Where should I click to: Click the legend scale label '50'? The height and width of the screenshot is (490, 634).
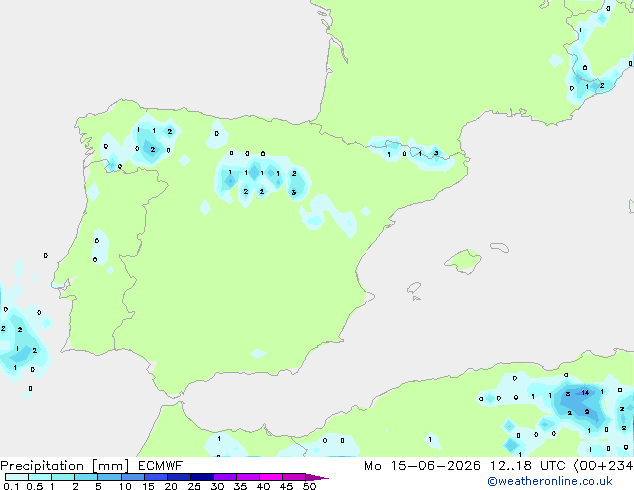(310, 486)
